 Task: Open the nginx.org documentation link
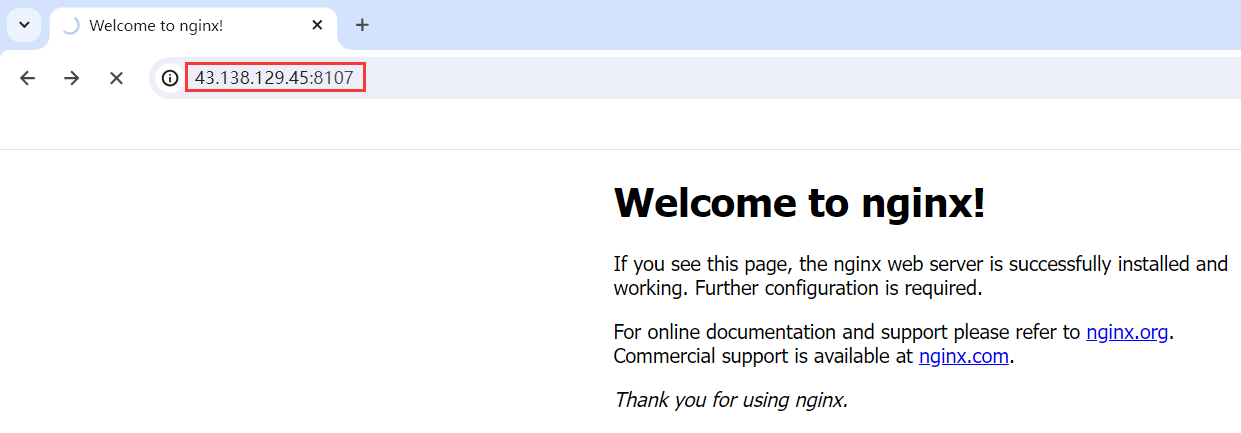point(1127,332)
